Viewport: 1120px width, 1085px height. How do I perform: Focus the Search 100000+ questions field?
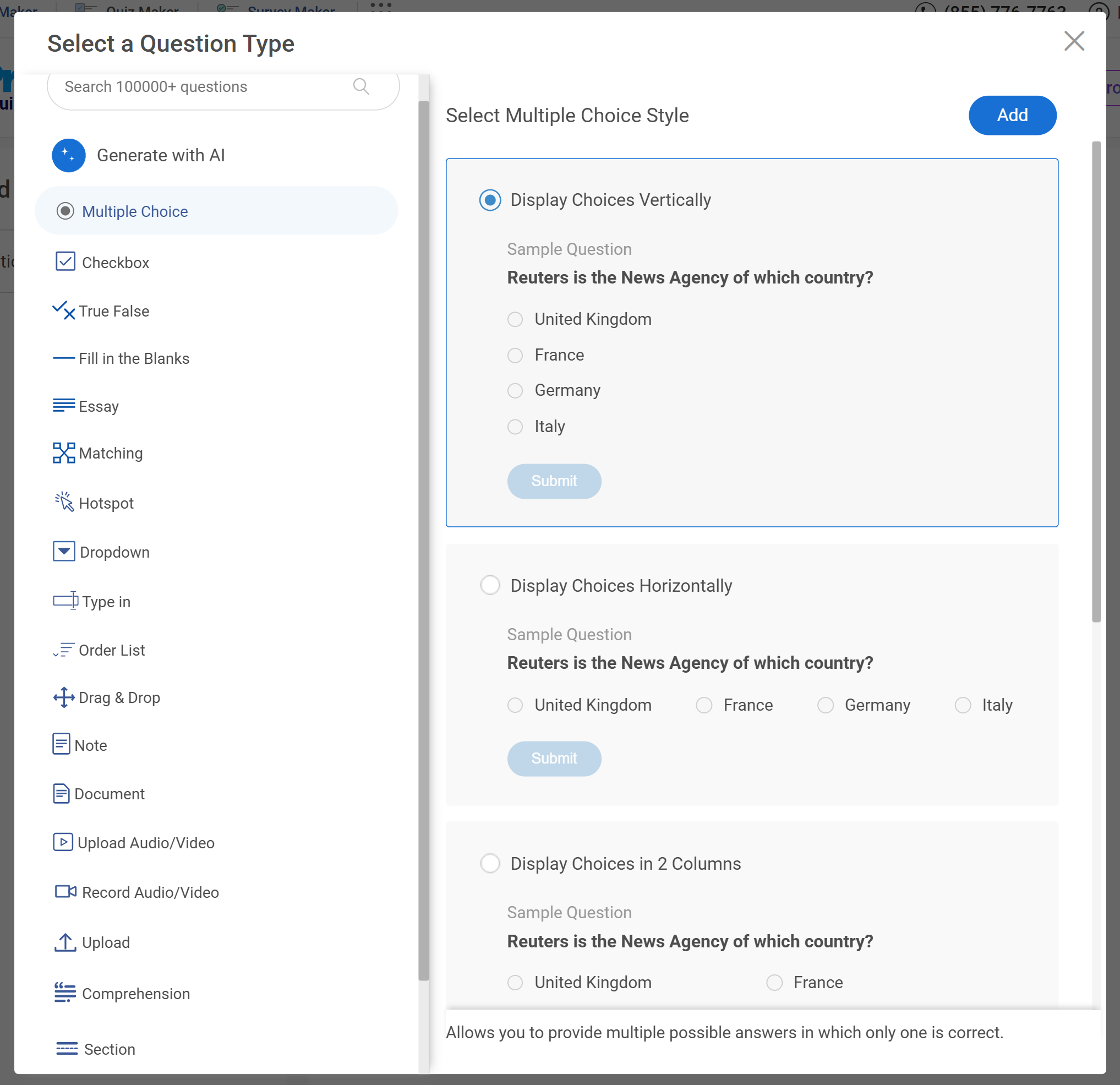pyautogui.click(x=200, y=87)
